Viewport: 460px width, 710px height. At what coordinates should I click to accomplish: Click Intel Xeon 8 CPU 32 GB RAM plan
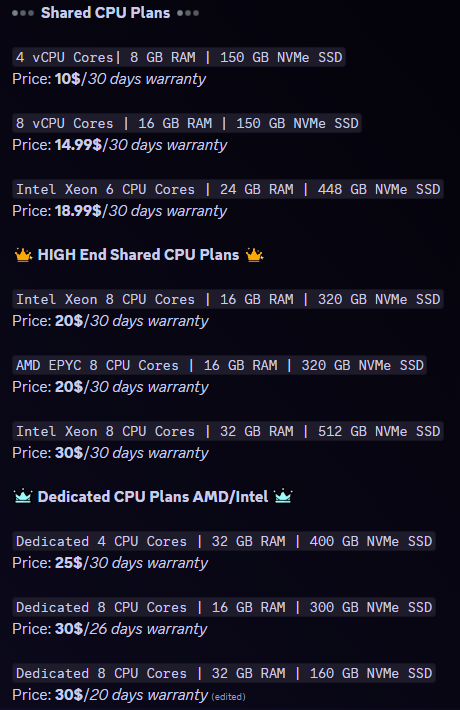[228, 431]
